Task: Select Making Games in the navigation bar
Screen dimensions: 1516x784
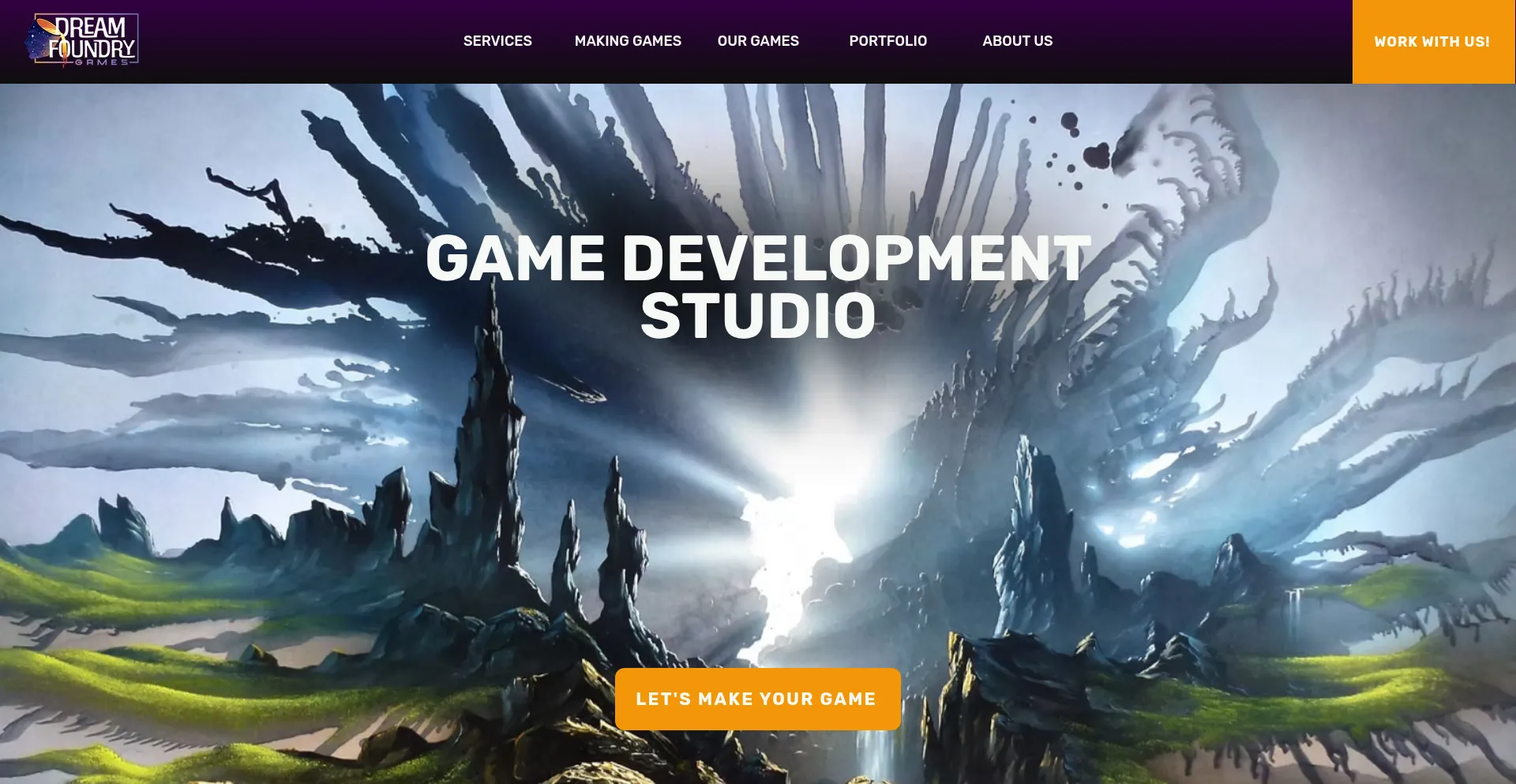Action: click(x=628, y=40)
